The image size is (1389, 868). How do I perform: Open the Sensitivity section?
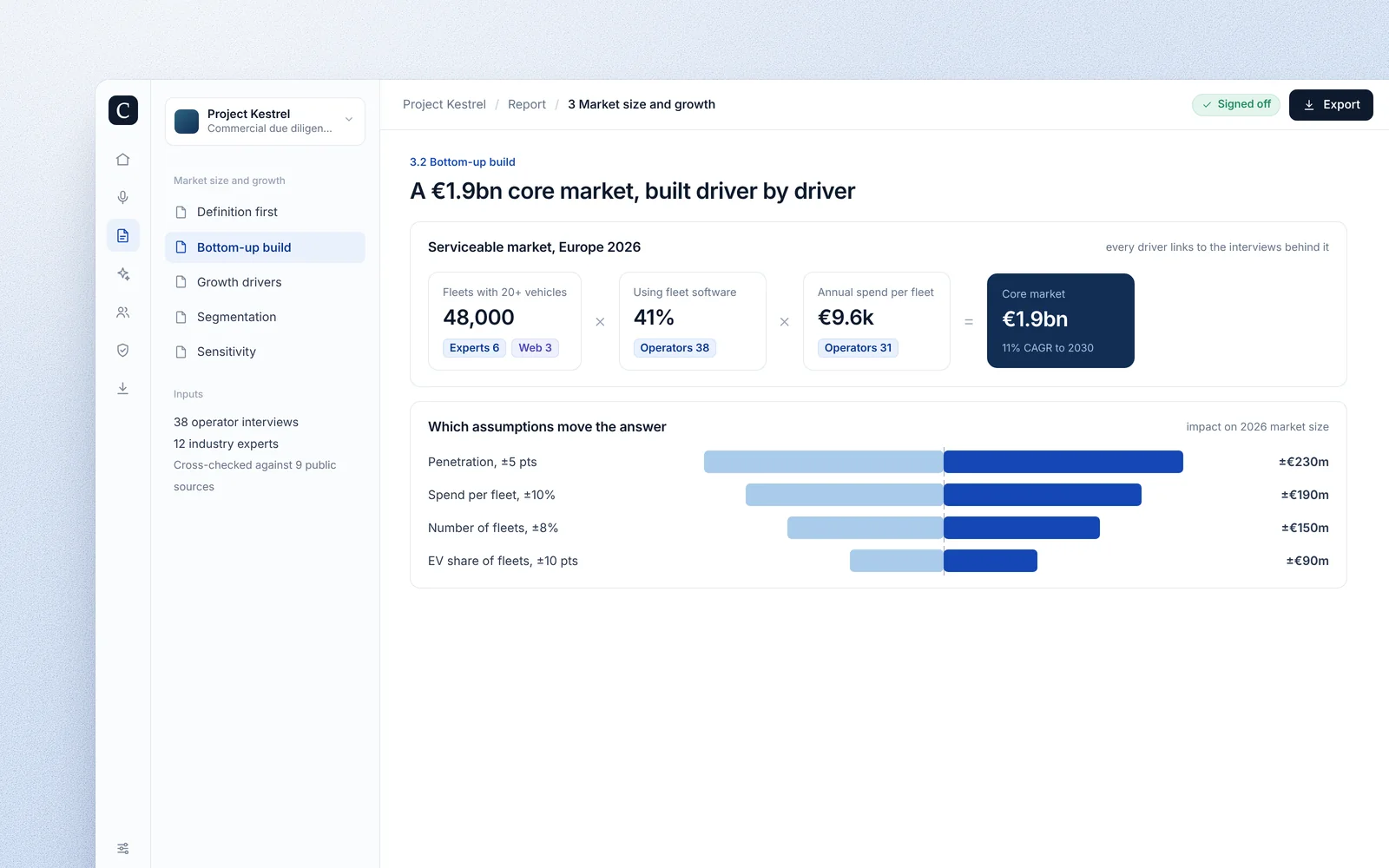265,352
